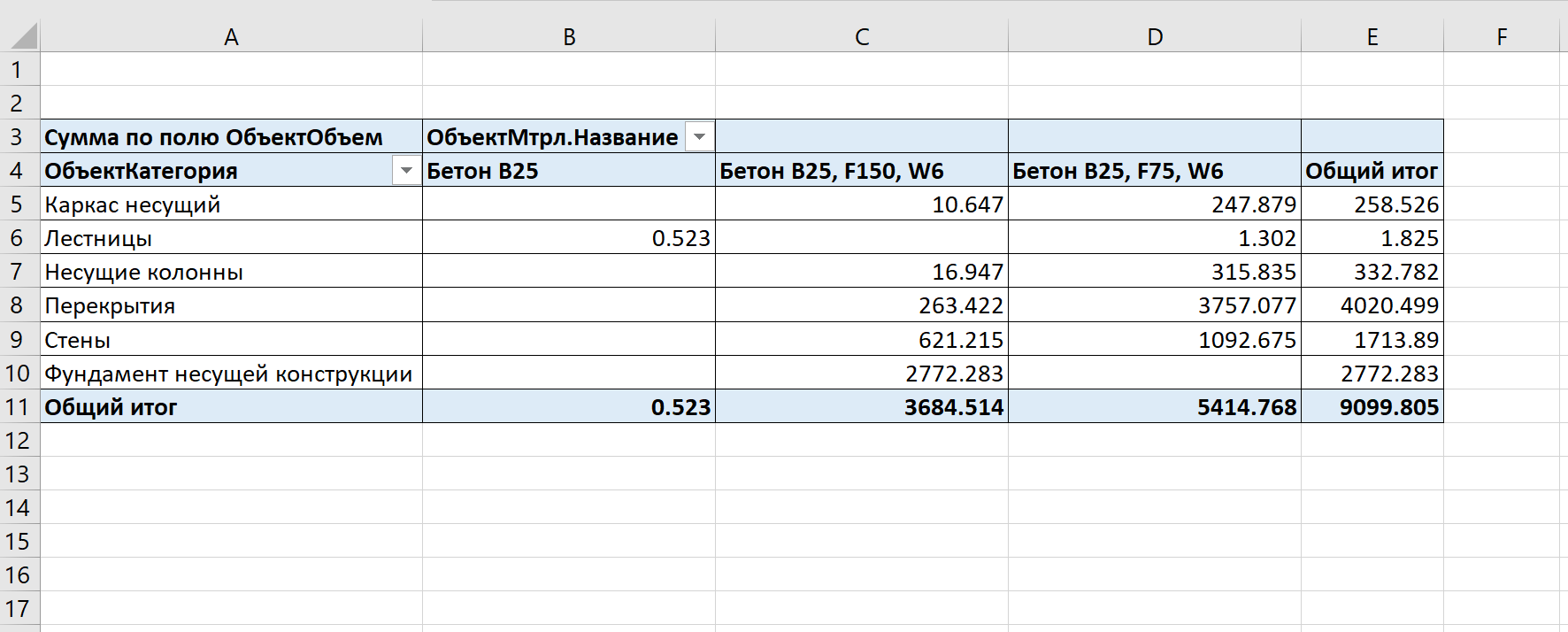This screenshot has width=1568, height=632.
Task: Select the Перекрытия row label
Action: (110, 305)
